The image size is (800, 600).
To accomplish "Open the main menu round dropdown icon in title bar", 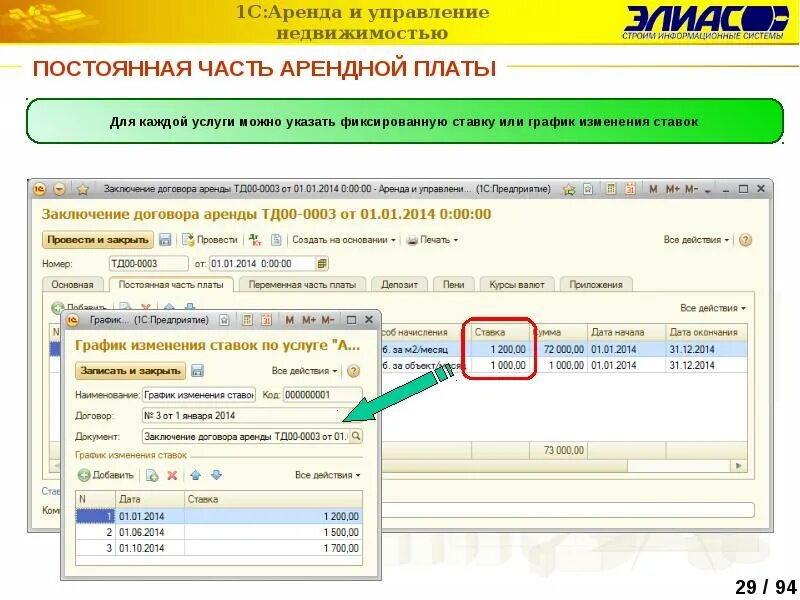I will pos(60,189).
